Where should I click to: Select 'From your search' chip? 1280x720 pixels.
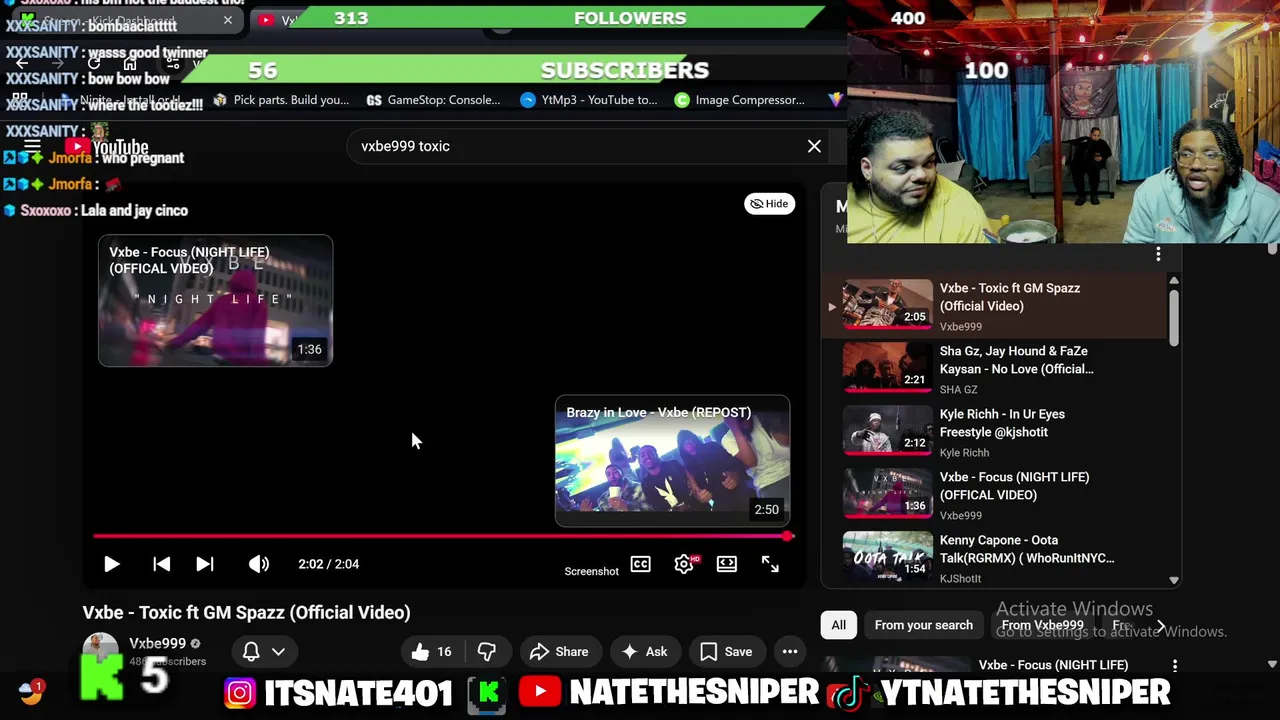click(923, 625)
